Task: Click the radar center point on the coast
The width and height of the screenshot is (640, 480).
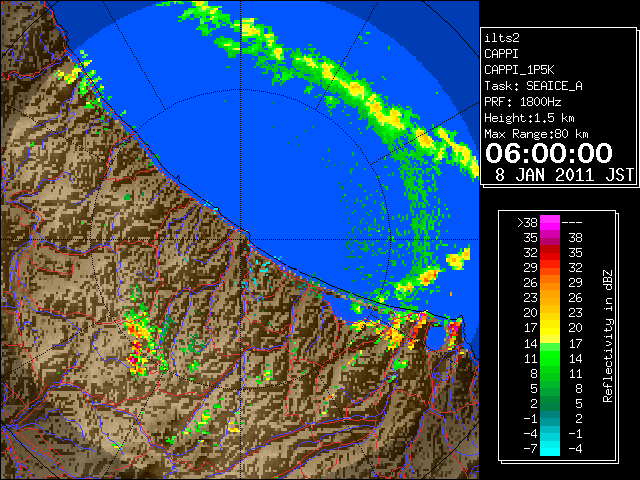Action: point(242,239)
